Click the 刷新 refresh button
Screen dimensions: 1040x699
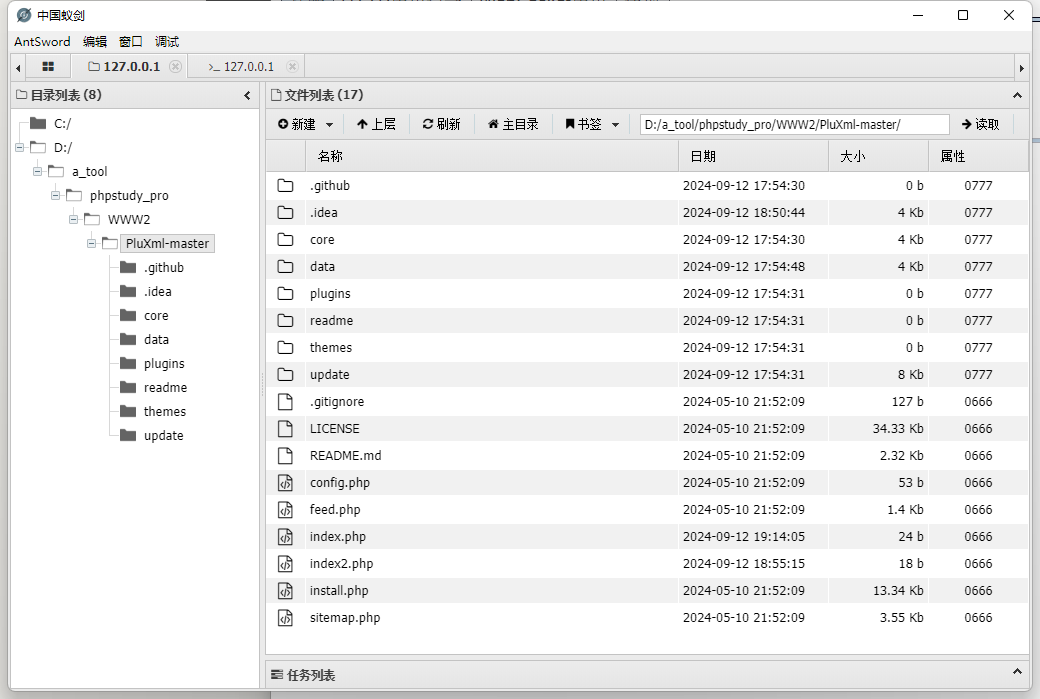click(x=441, y=124)
